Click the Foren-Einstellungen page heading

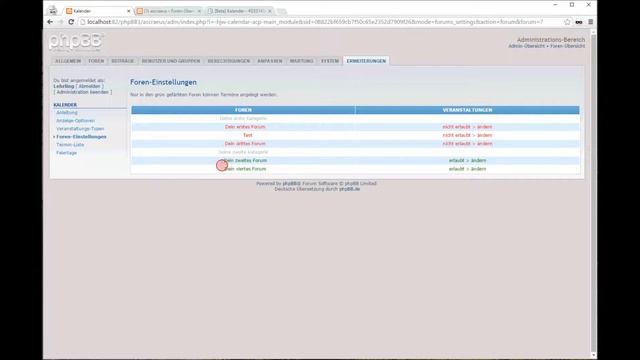click(163, 82)
